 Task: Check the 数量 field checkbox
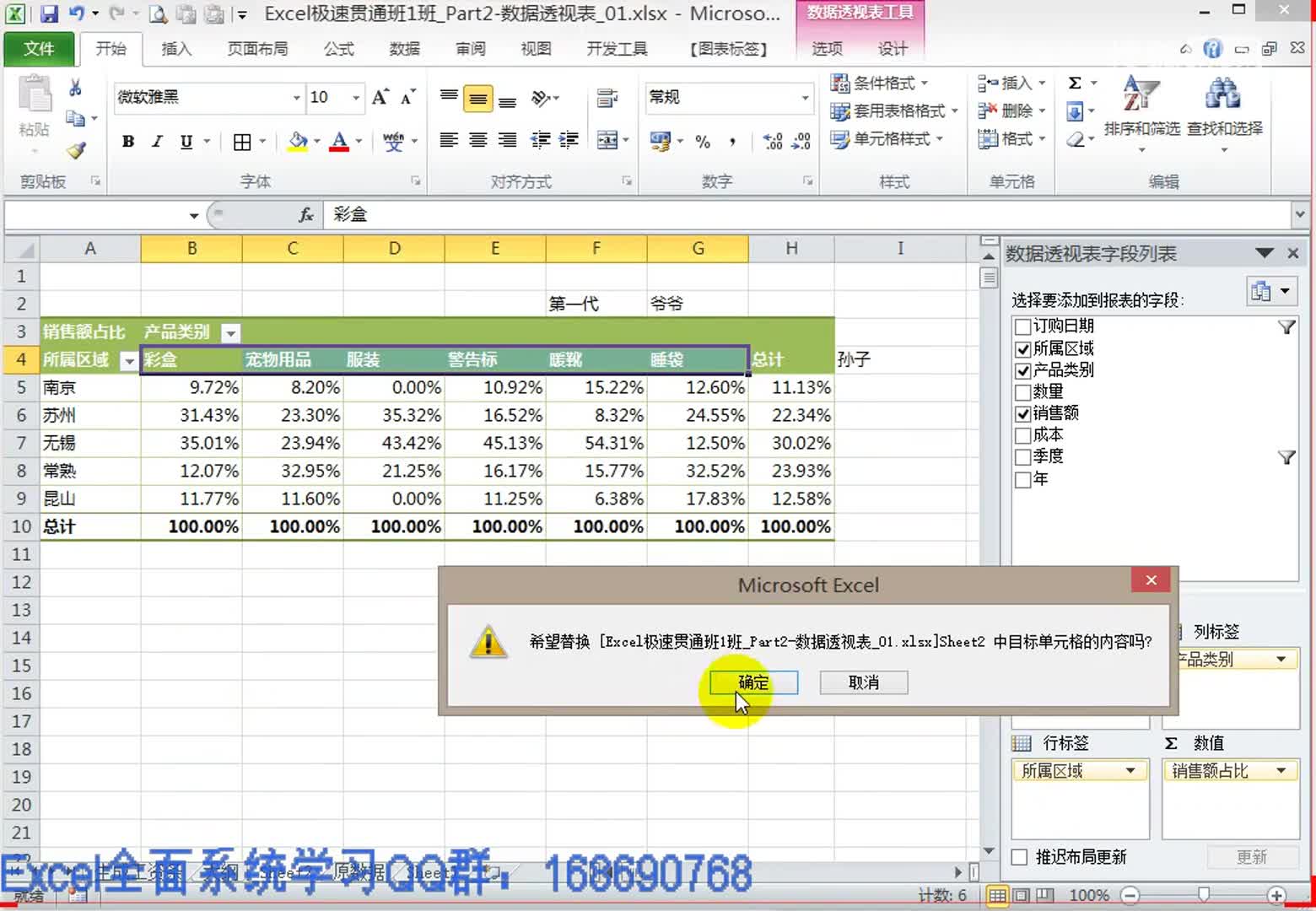point(1023,392)
